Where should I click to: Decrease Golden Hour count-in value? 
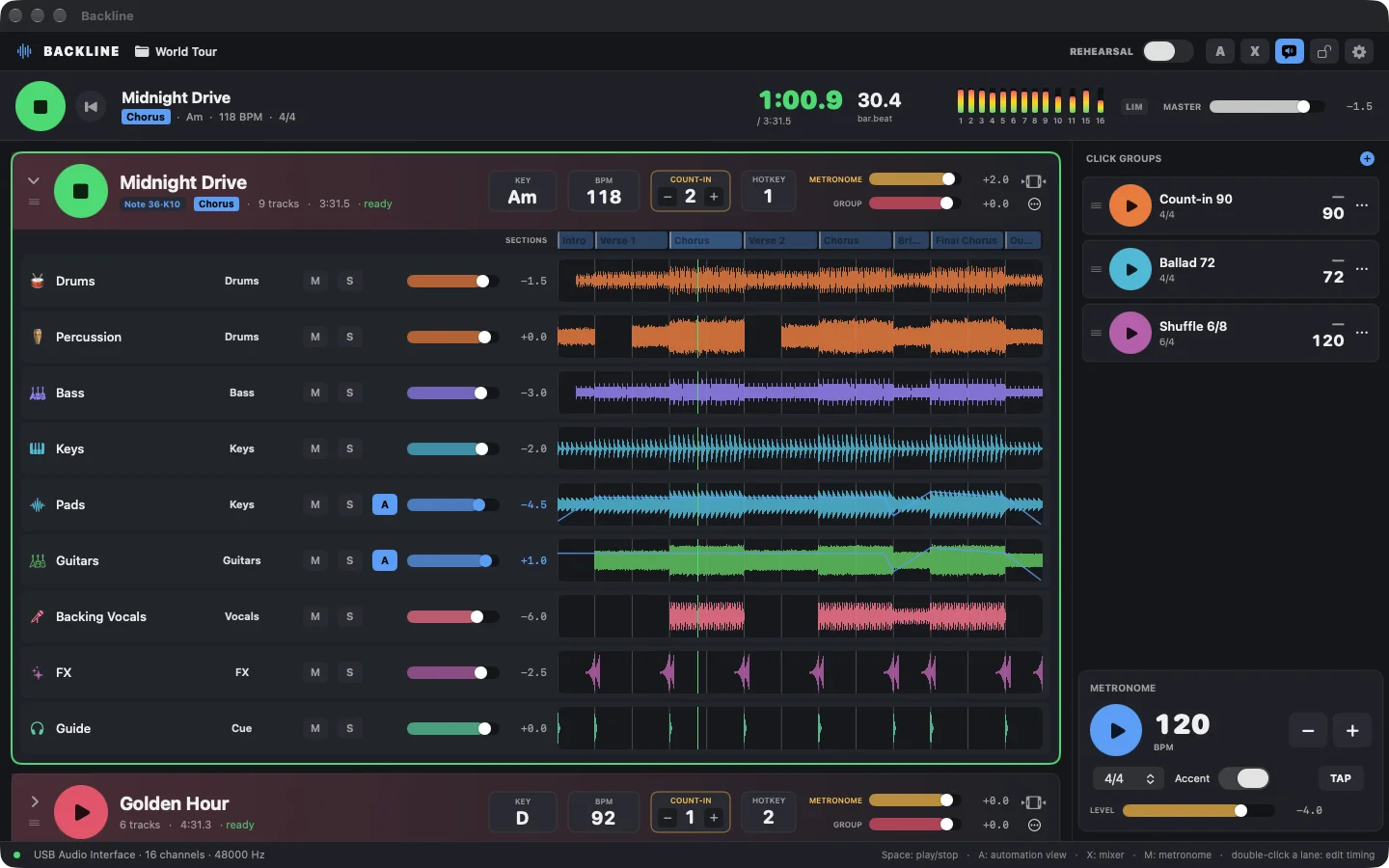pyautogui.click(x=667, y=818)
